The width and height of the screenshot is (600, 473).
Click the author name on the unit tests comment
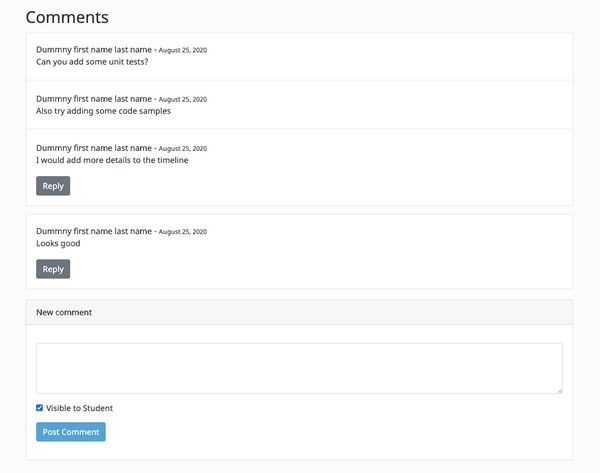coord(93,49)
